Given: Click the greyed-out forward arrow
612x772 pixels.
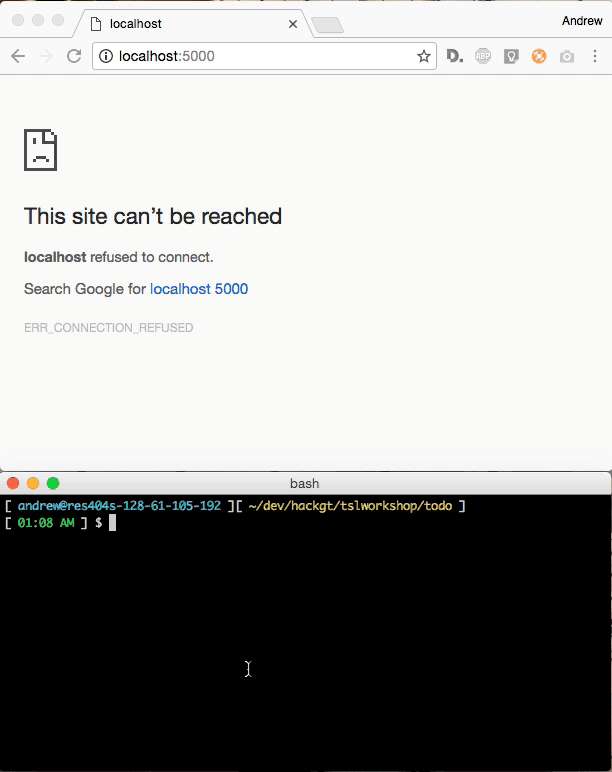Looking at the screenshot, I should 46,56.
